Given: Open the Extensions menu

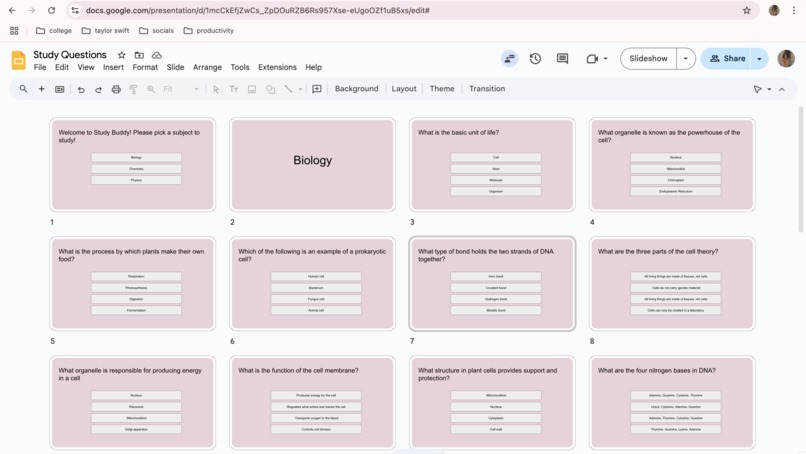Looking at the screenshot, I should [x=277, y=67].
